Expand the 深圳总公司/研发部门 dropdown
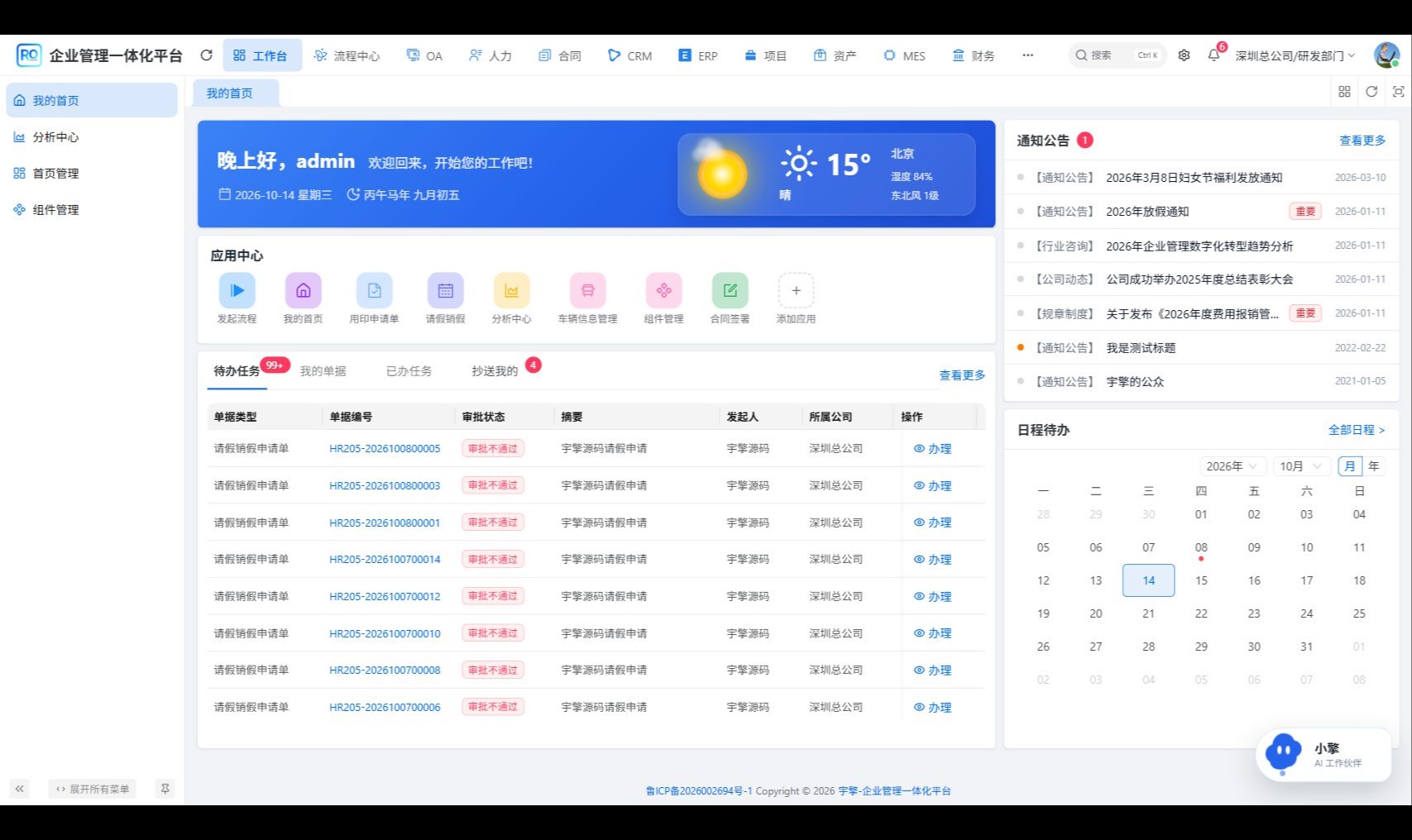 pyautogui.click(x=1295, y=55)
